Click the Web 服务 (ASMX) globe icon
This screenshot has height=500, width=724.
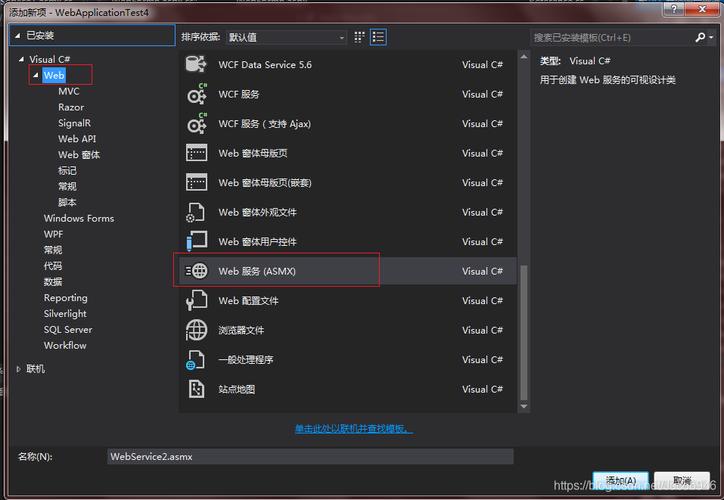196,271
